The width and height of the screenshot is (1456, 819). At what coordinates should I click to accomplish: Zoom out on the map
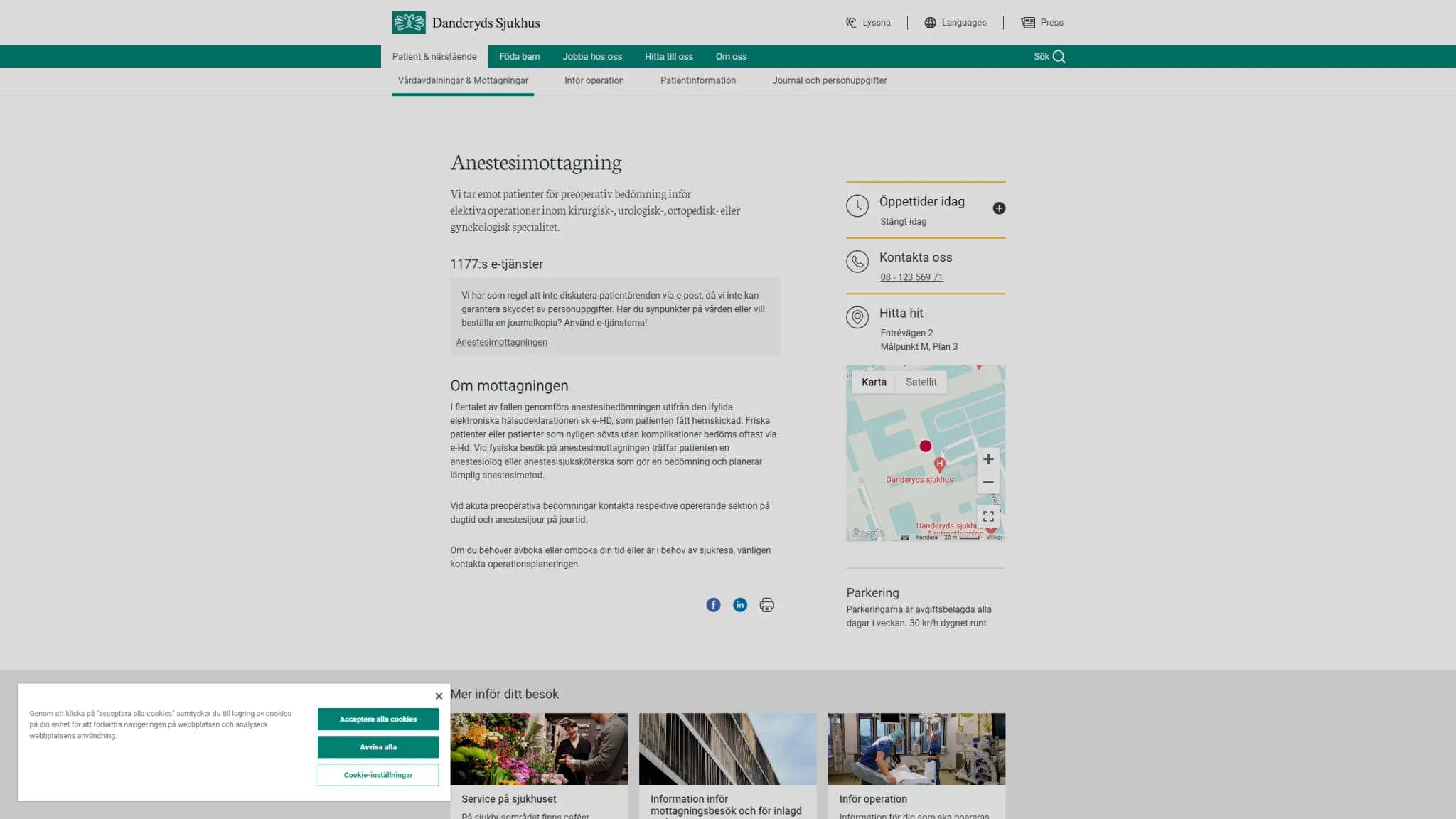click(x=988, y=482)
